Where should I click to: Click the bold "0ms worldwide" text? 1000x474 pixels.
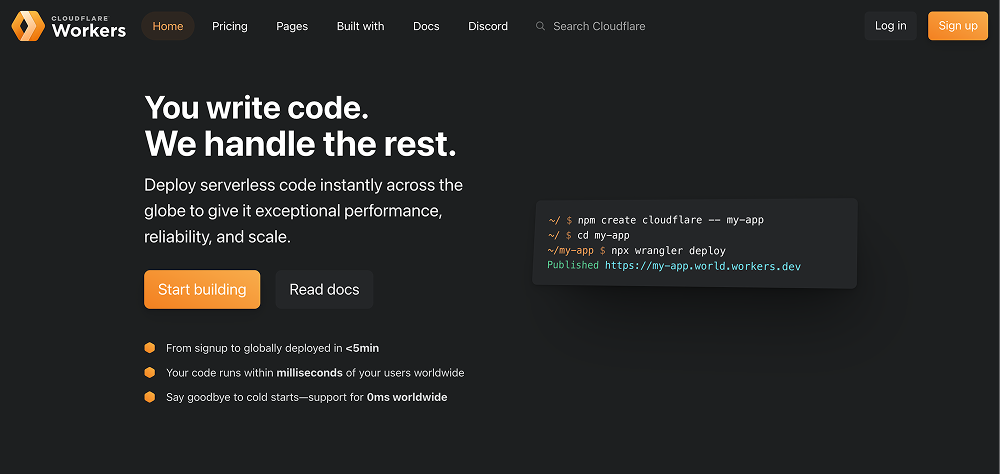pos(407,397)
